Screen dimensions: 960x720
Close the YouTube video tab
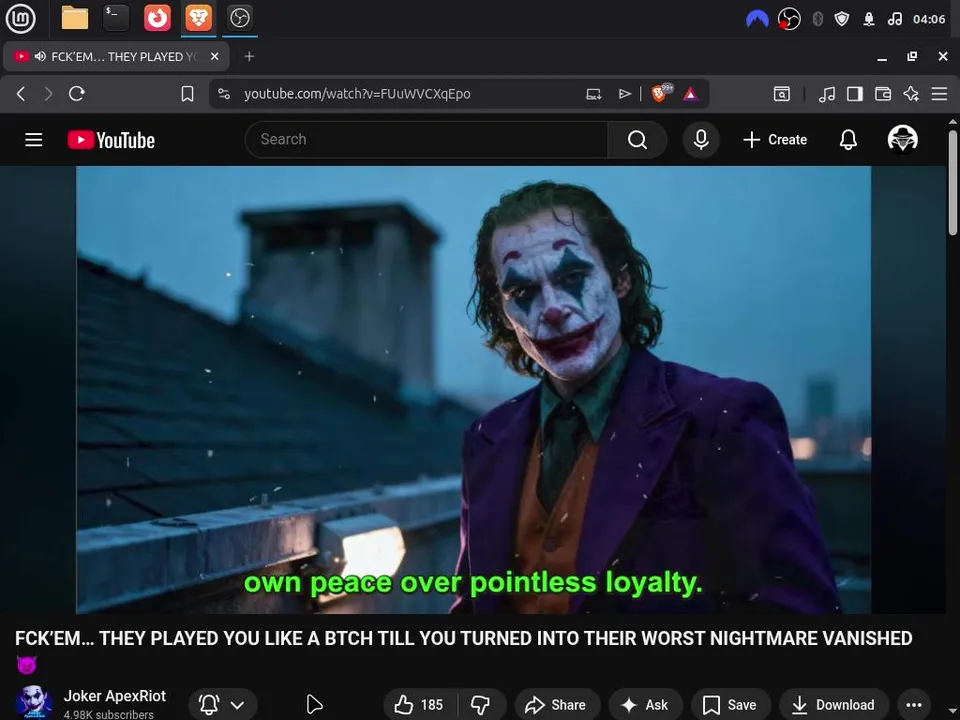(x=214, y=56)
